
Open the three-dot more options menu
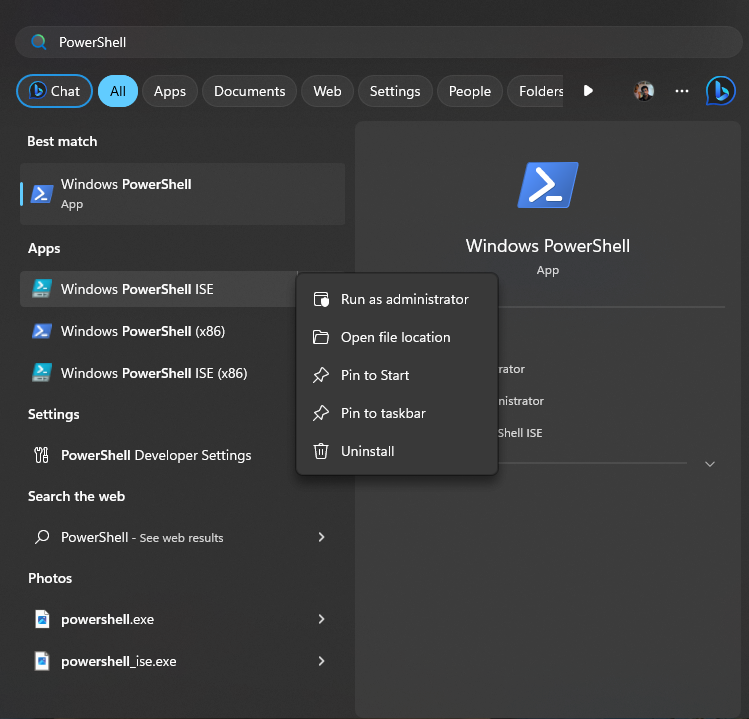pos(682,91)
